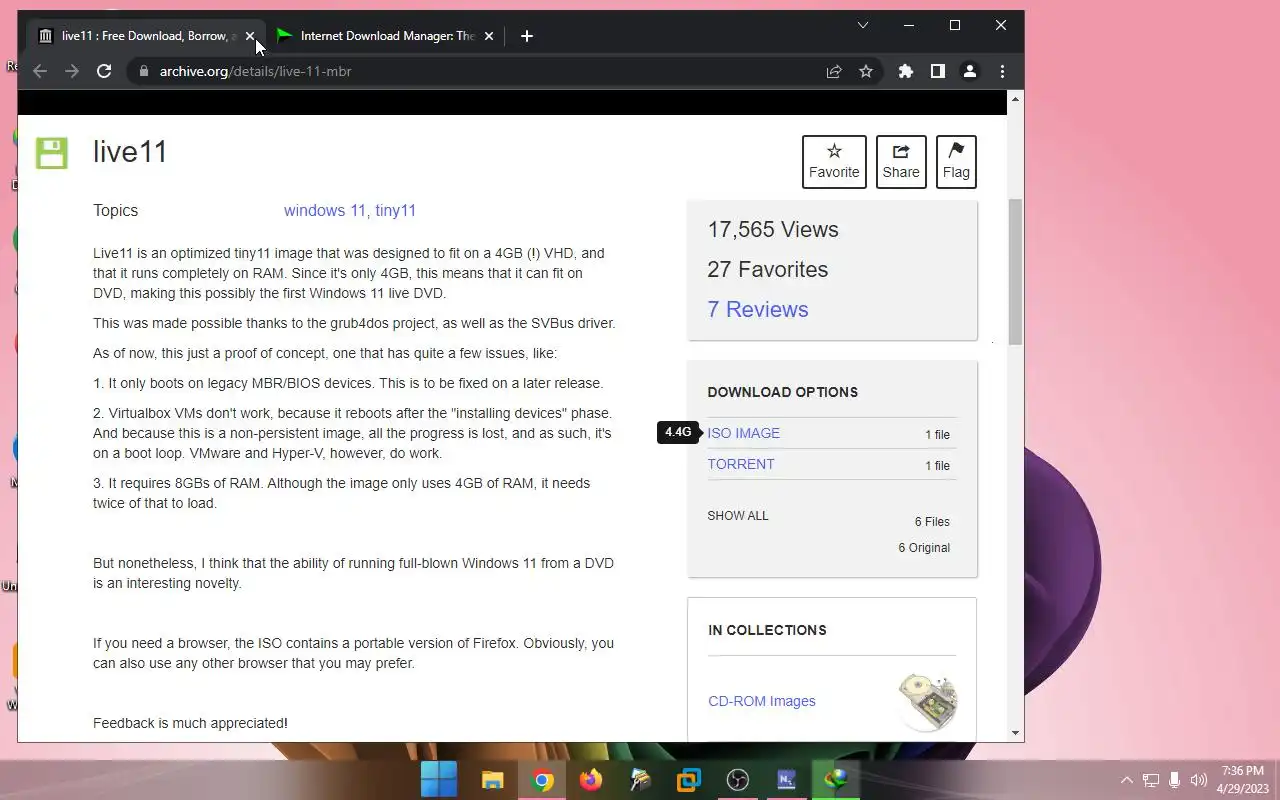Click the green floppy disk software icon

coord(52,153)
